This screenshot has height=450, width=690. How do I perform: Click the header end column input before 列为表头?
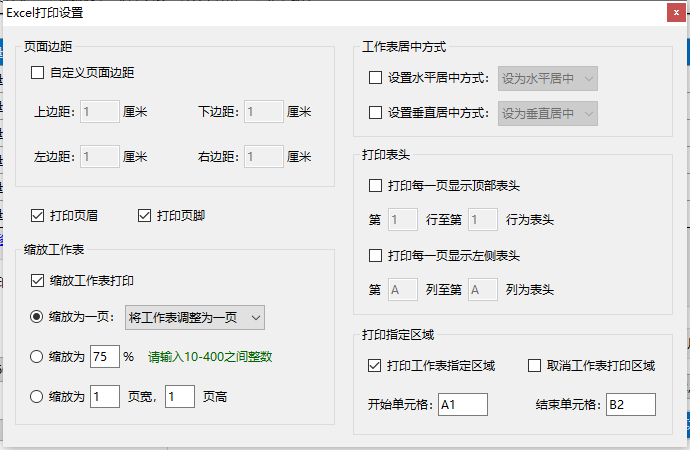click(483, 289)
